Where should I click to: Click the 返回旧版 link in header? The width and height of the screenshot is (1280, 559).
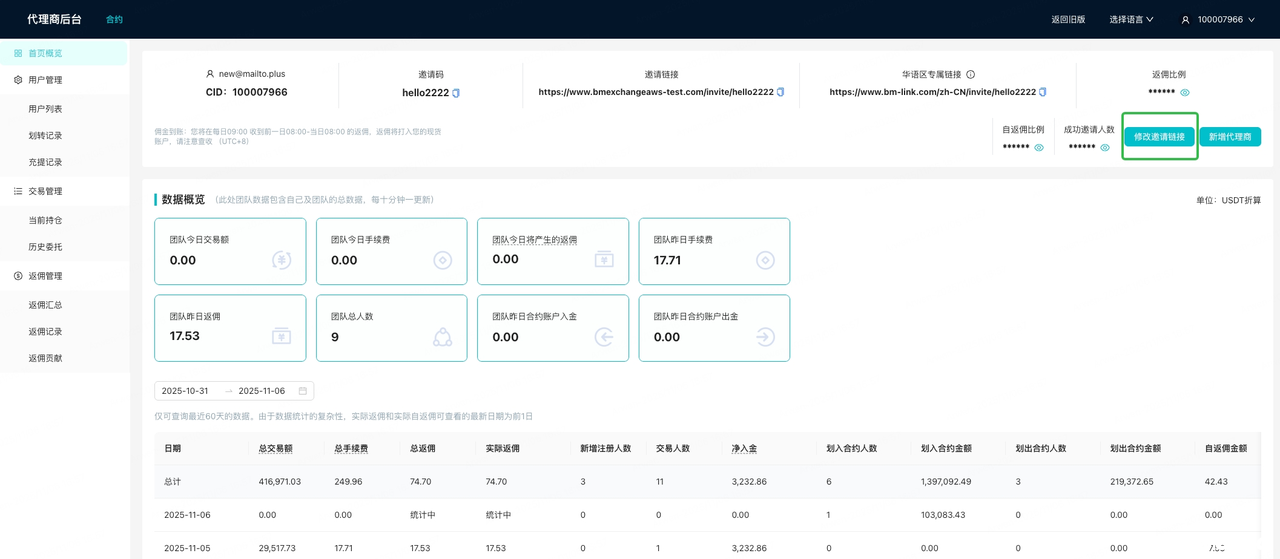[1068, 20]
